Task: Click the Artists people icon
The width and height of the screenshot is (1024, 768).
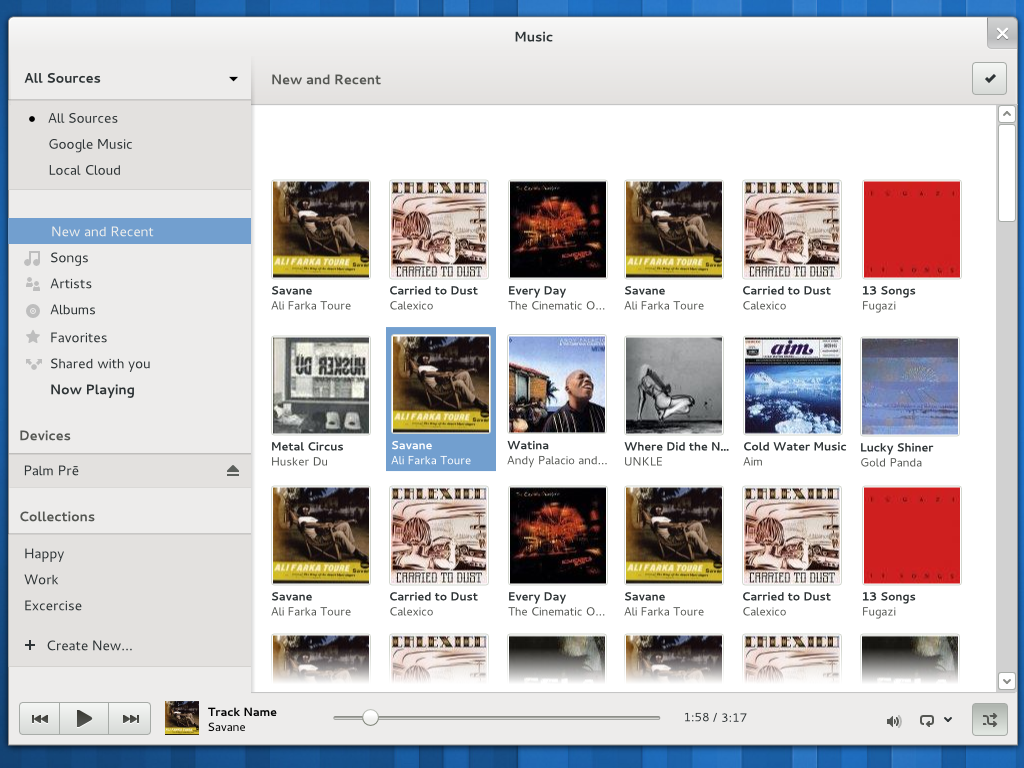Action: coord(33,284)
